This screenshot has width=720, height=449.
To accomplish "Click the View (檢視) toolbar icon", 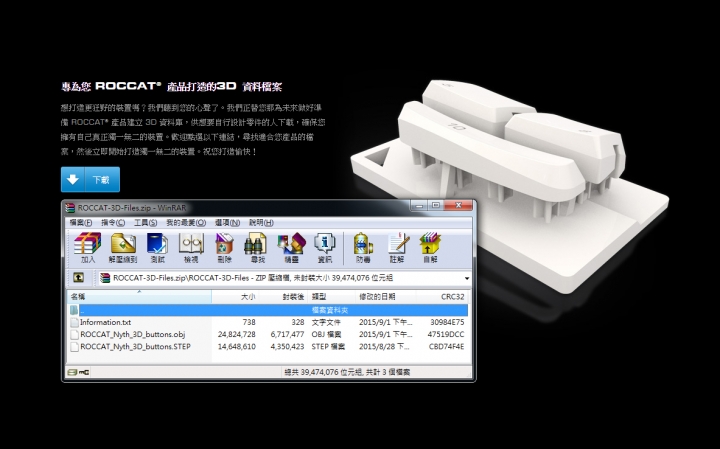I will (191, 247).
